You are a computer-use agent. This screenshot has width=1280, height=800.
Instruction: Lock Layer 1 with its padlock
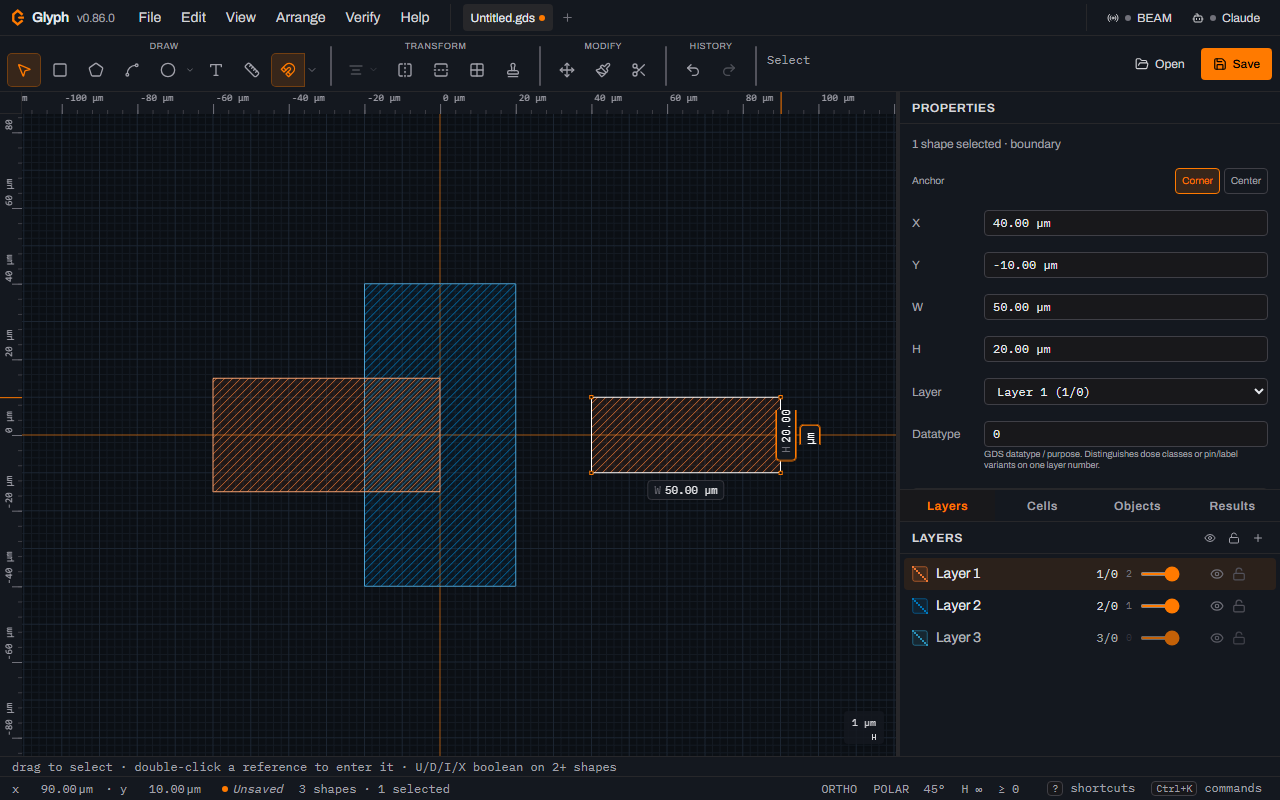[x=1239, y=574]
